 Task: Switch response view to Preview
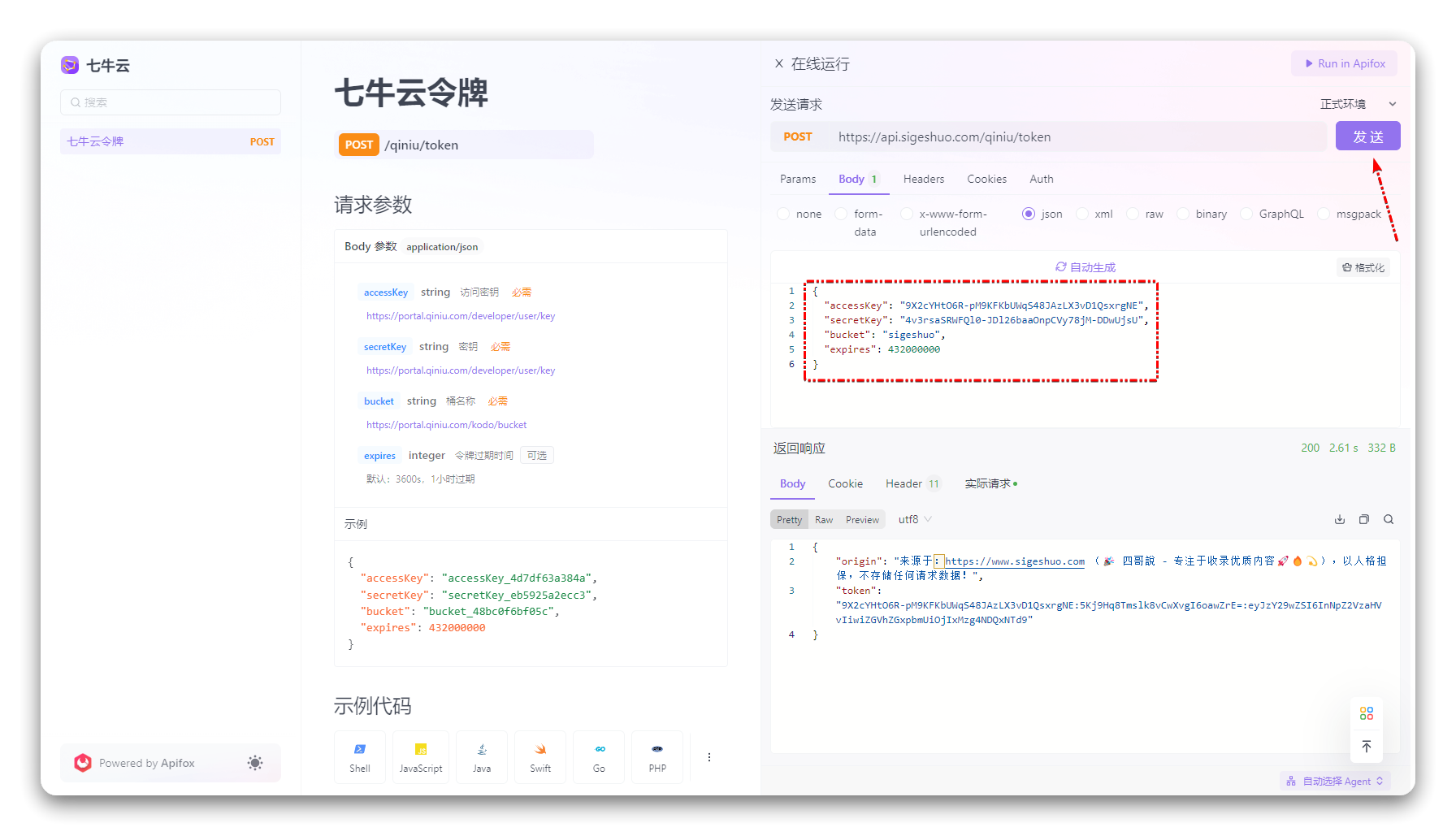(862, 519)
